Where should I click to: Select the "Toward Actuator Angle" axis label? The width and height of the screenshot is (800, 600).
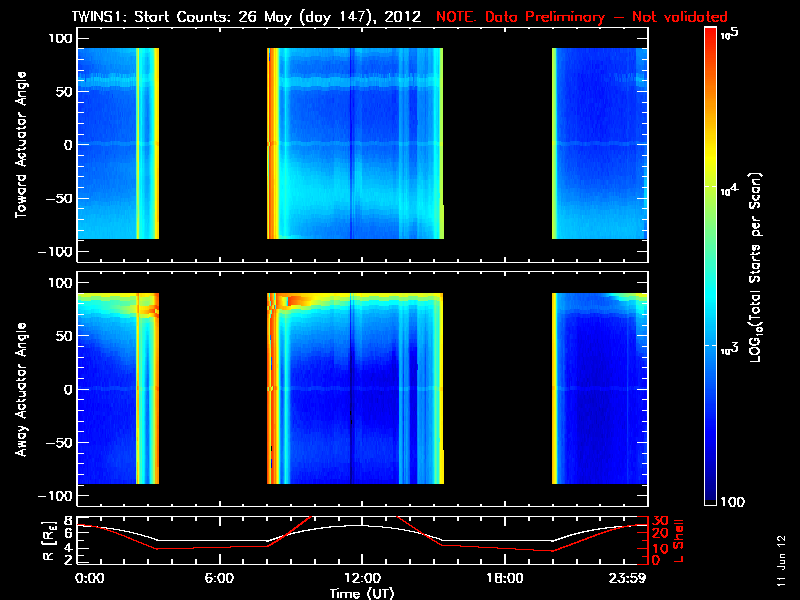click(19, 144)
